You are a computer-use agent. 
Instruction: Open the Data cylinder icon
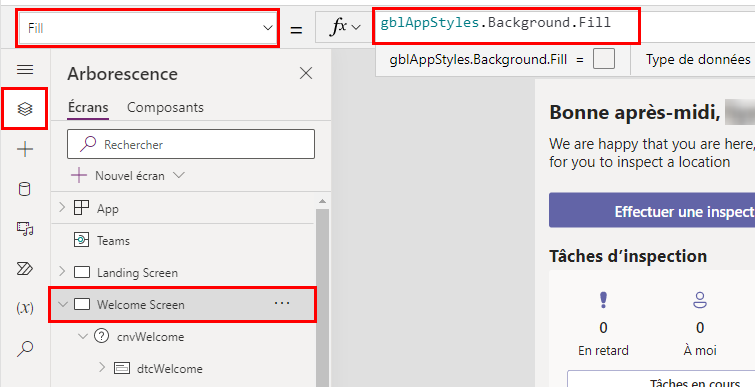(25, 189)
